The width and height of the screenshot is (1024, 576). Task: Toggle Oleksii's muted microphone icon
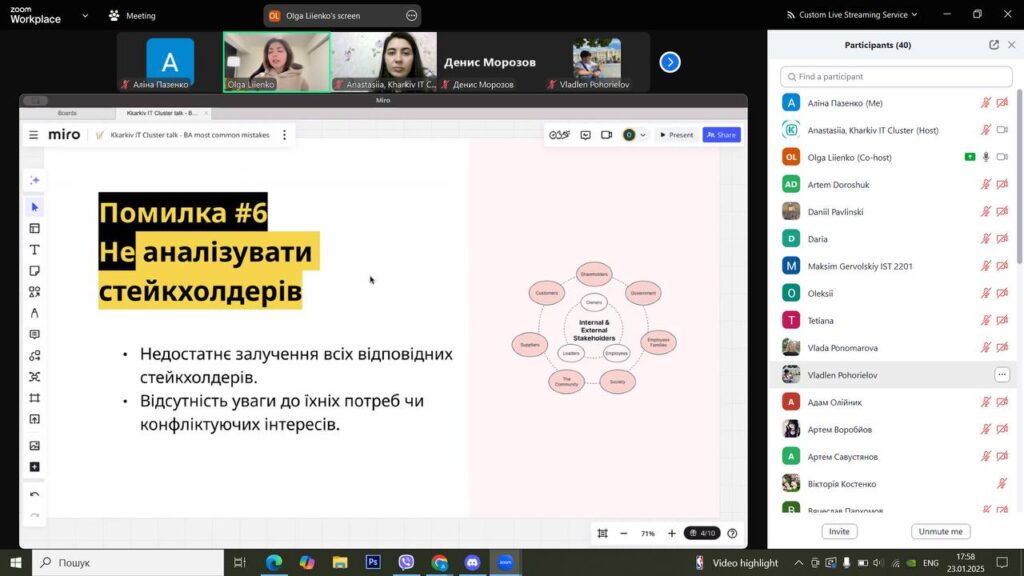986,293
